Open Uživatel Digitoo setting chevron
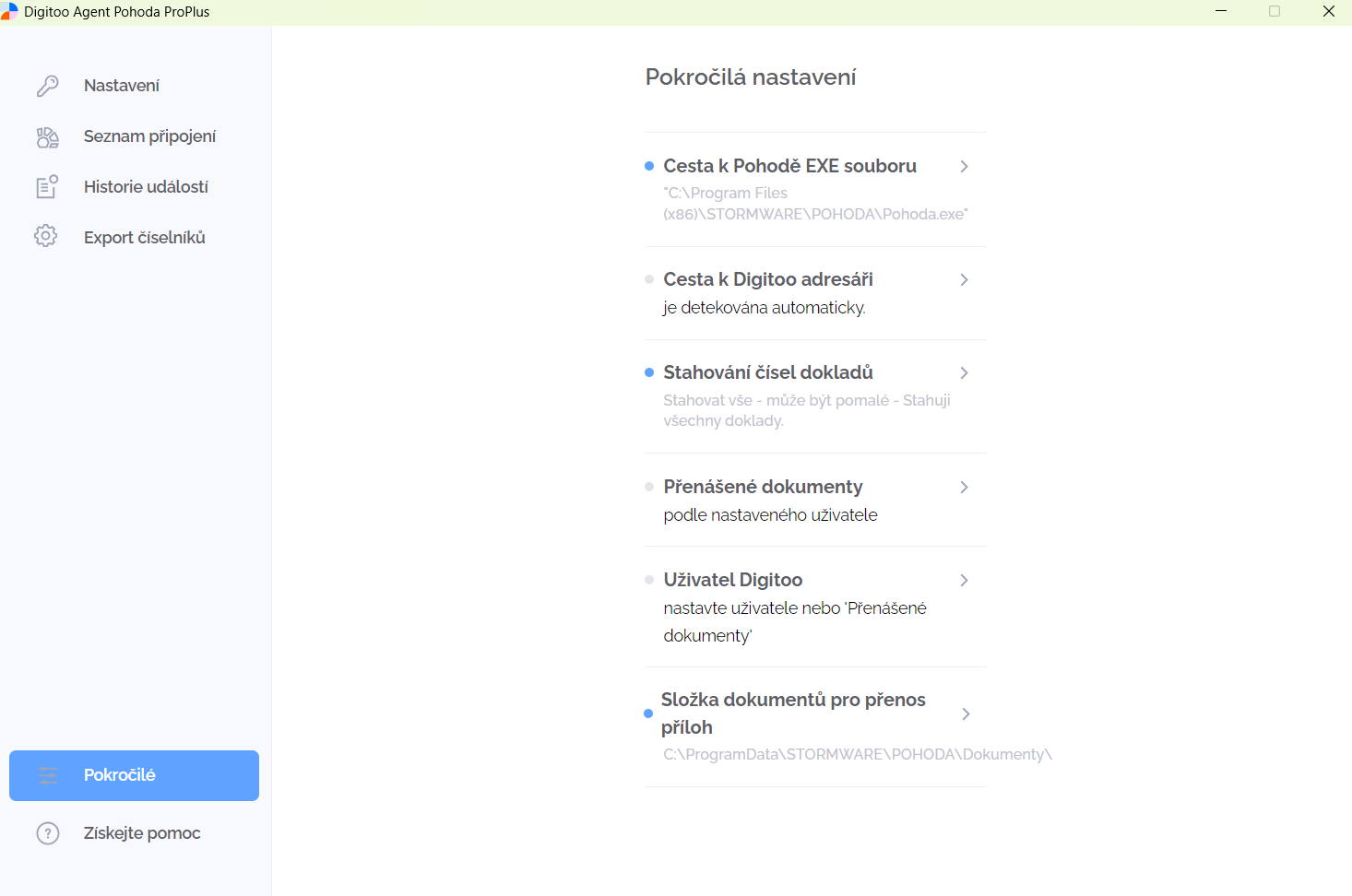This screenshot has width=1352, height=896. click(964, 581)
